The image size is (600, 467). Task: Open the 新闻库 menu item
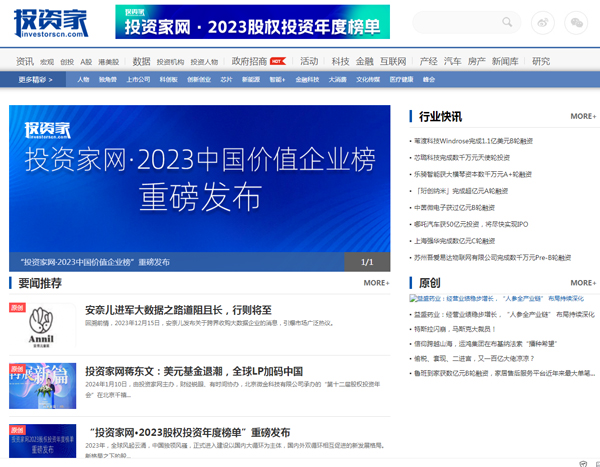[505, 61]
